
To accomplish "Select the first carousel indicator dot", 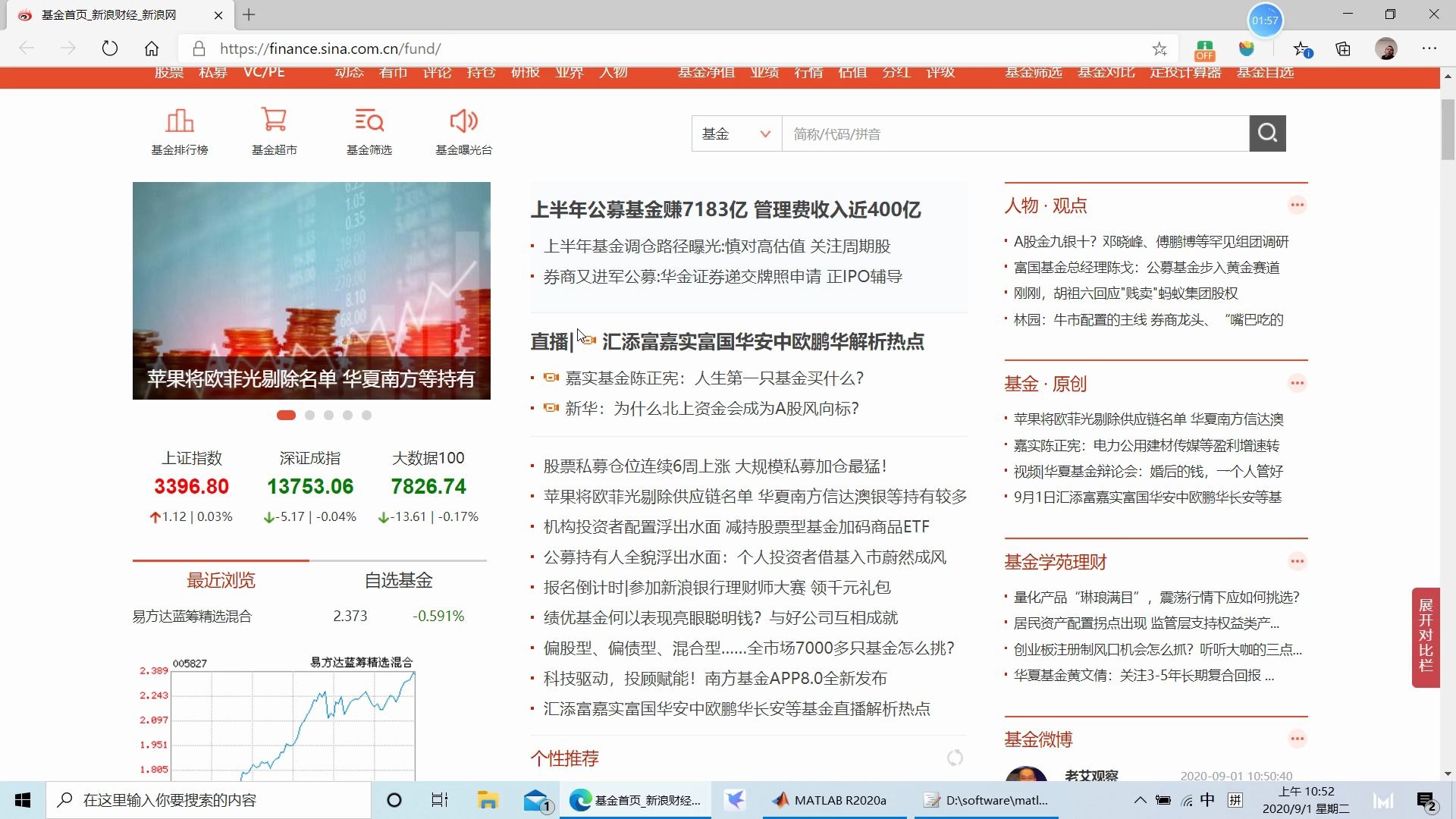I will tap(286, 415).
